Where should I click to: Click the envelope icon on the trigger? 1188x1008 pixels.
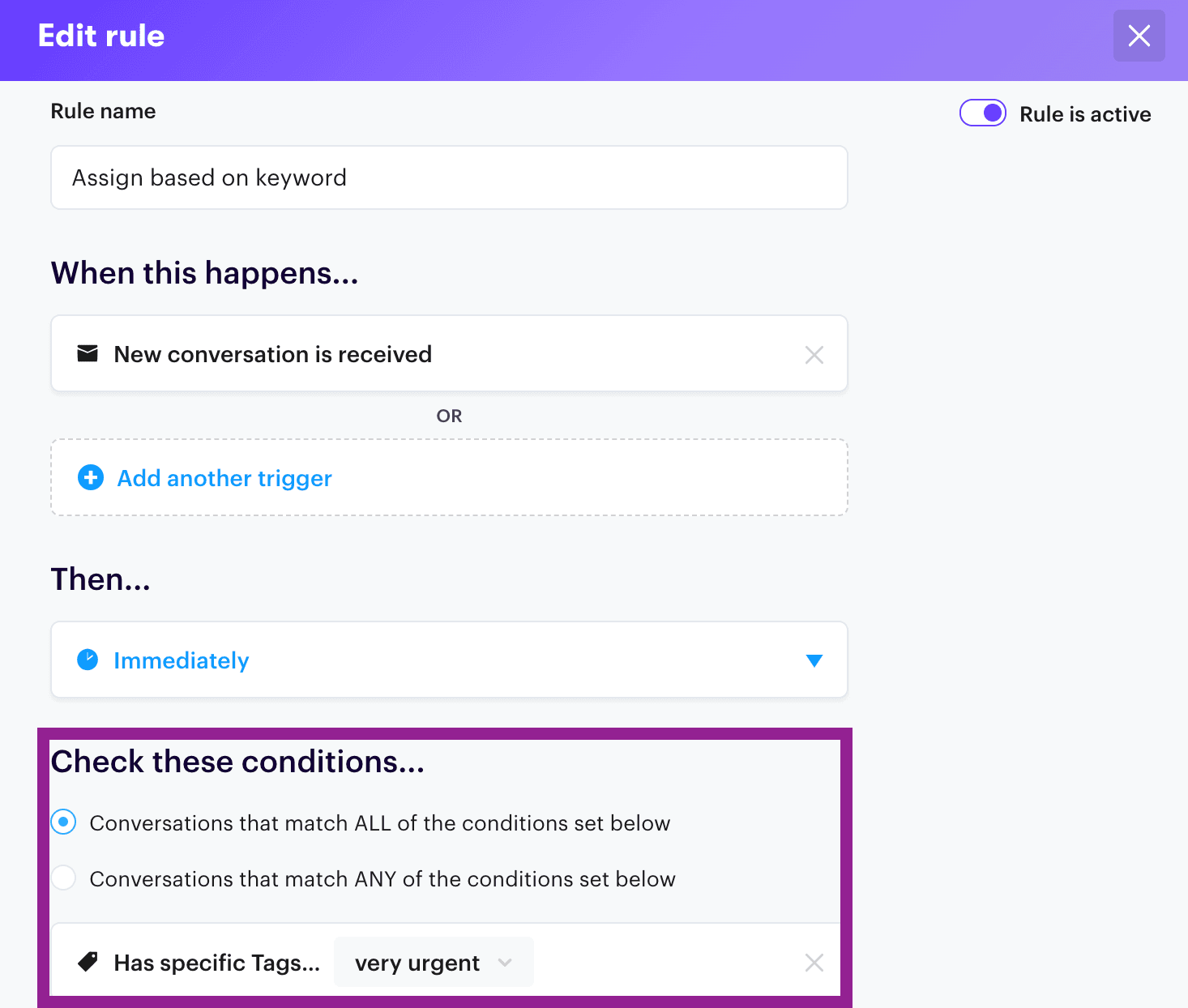(x=88, y=353)
